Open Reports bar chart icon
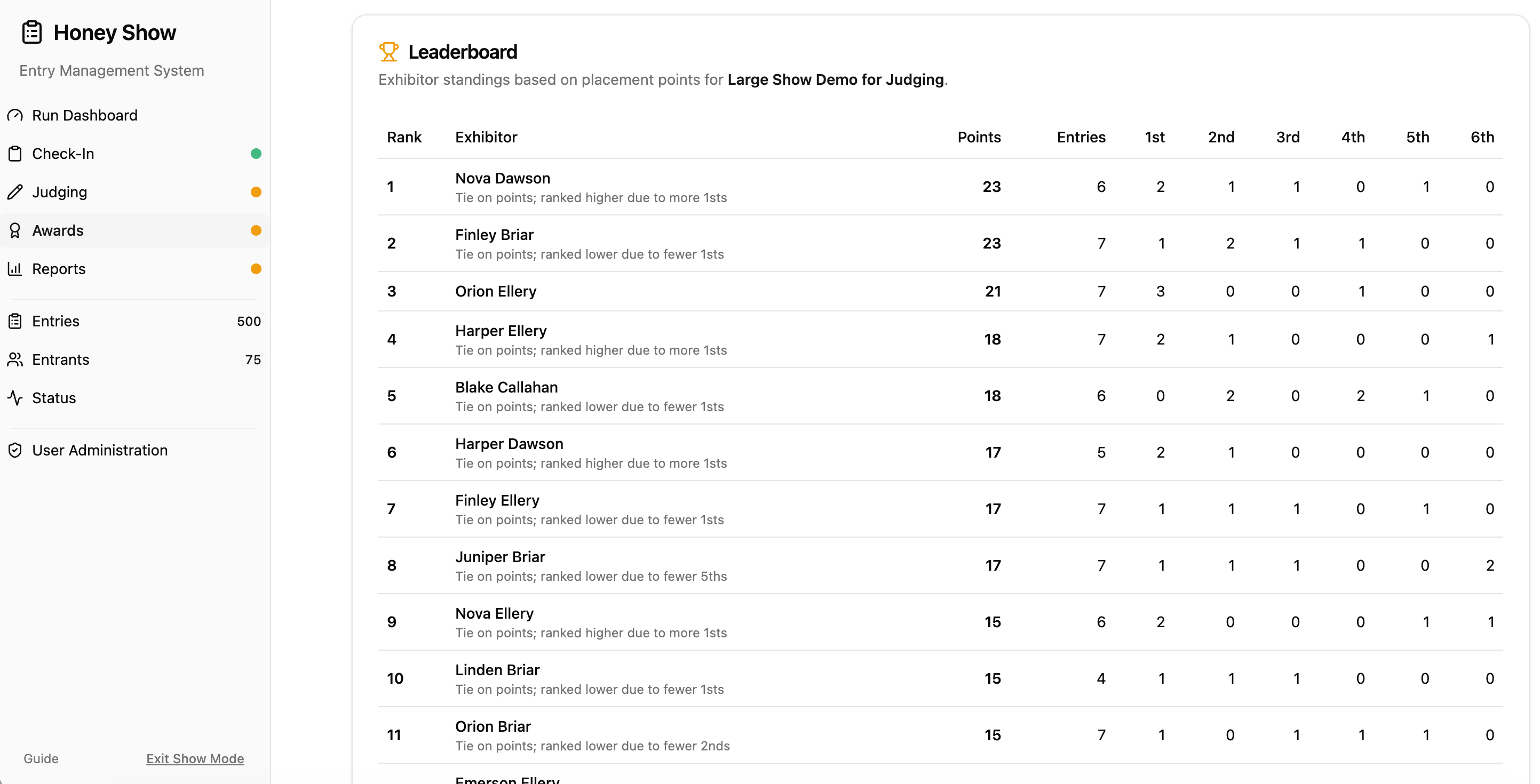Viewport: 1540px width, 784px height. (15, 269)
